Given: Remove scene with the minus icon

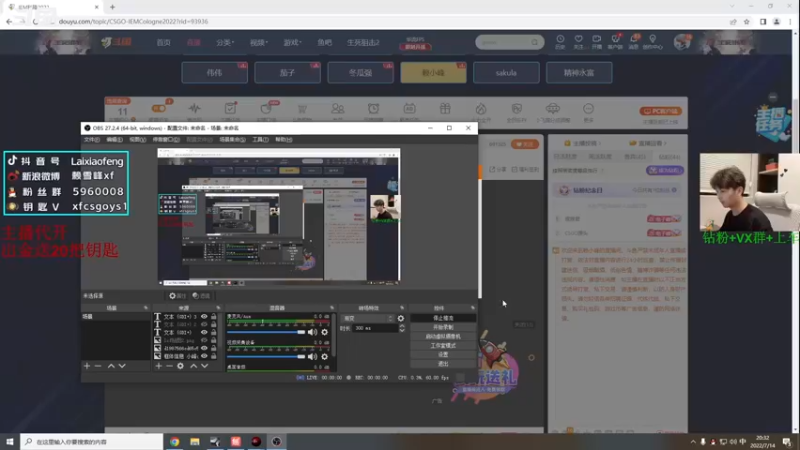Looking at the screenshot, I should coord(98,366).
